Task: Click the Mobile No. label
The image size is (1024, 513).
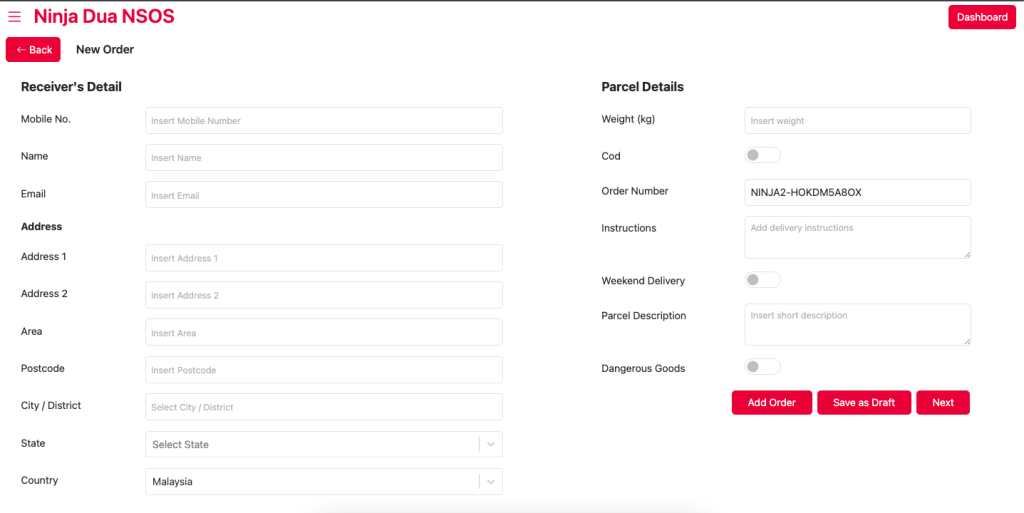Action: [x=46, y=119]
